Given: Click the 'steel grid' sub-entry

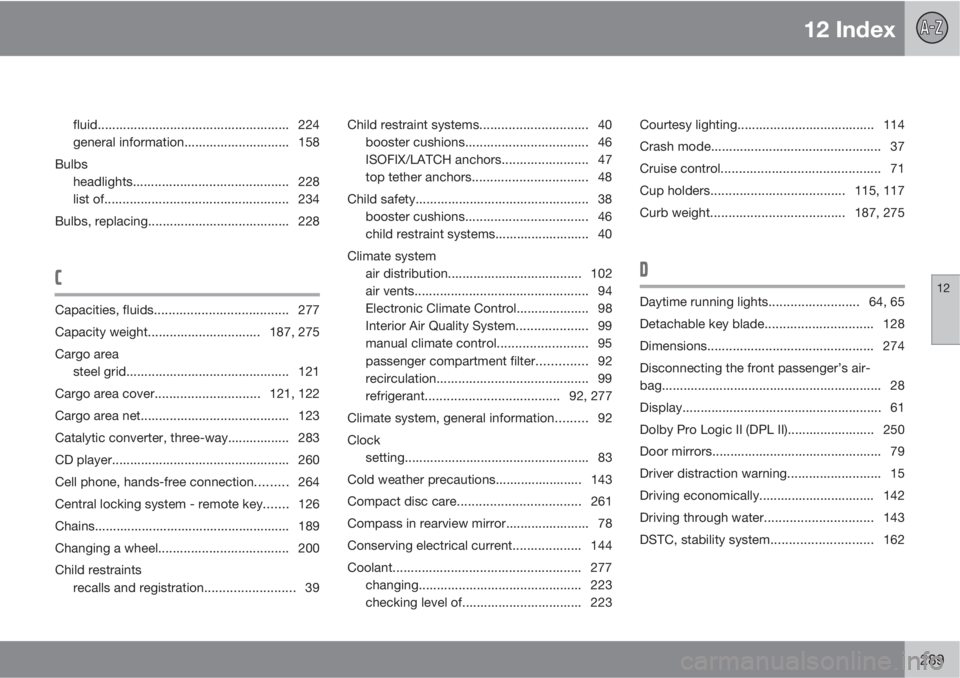Looking at the screenshot, I should pos(196,372).
